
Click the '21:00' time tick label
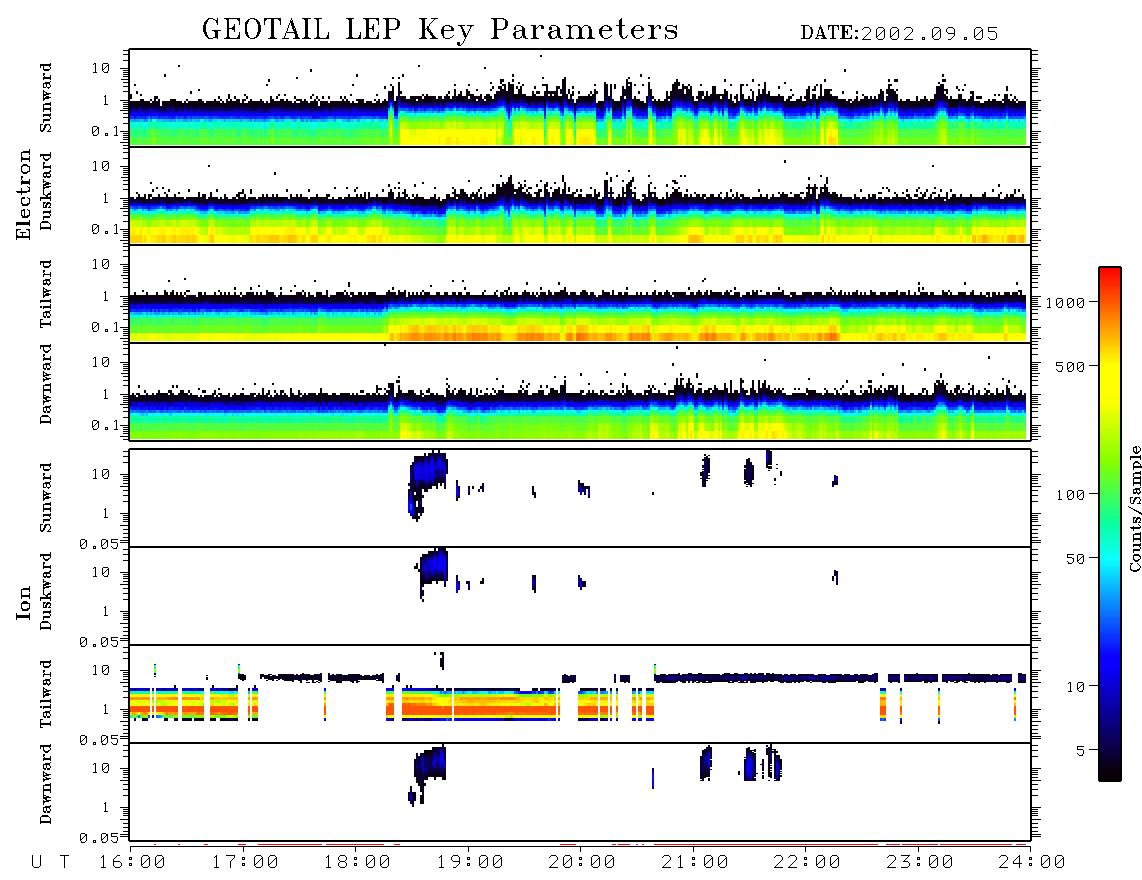click(x=695, y=863)
